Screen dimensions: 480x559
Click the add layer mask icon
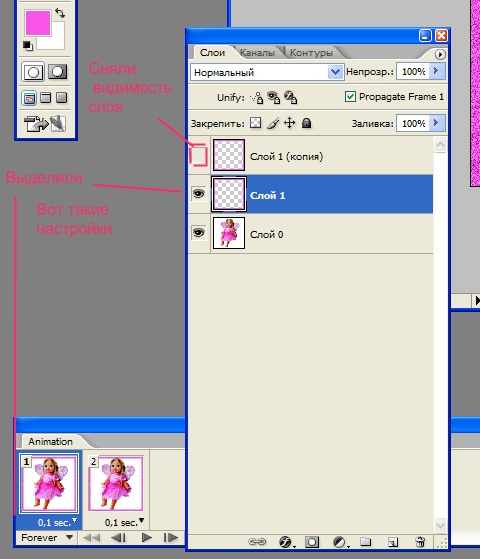pos(312,542)
